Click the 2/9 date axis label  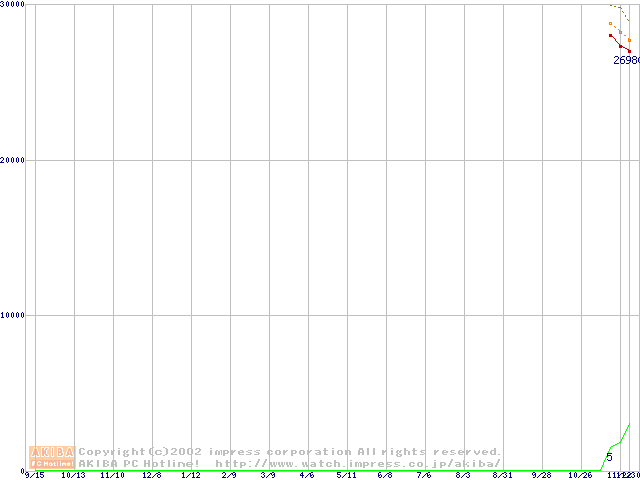(229, 475)
